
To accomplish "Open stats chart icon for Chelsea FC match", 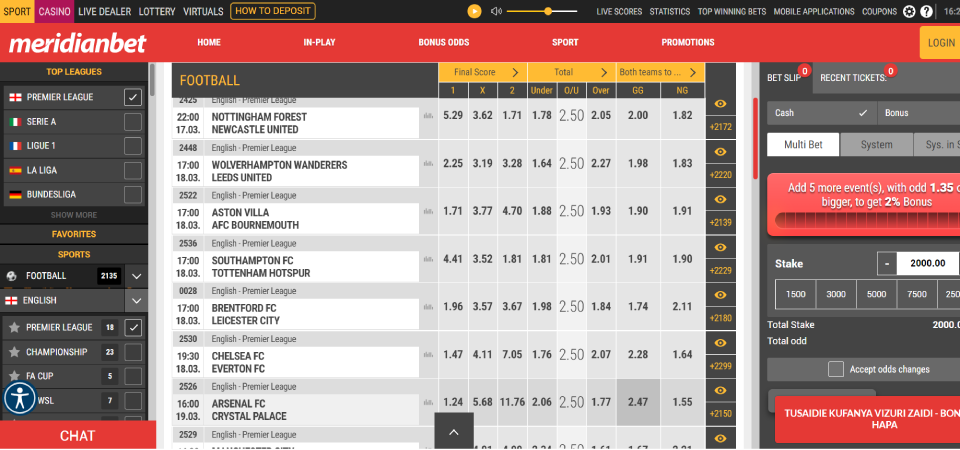I will click(x=428, y=354).
